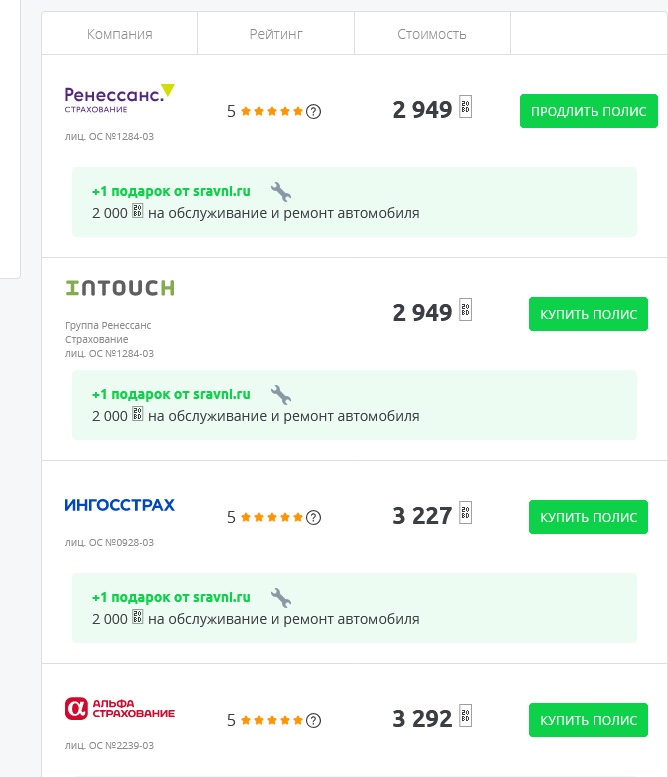
Task: Click the Ренессанс Страхование logo
Action: point(119,98)
